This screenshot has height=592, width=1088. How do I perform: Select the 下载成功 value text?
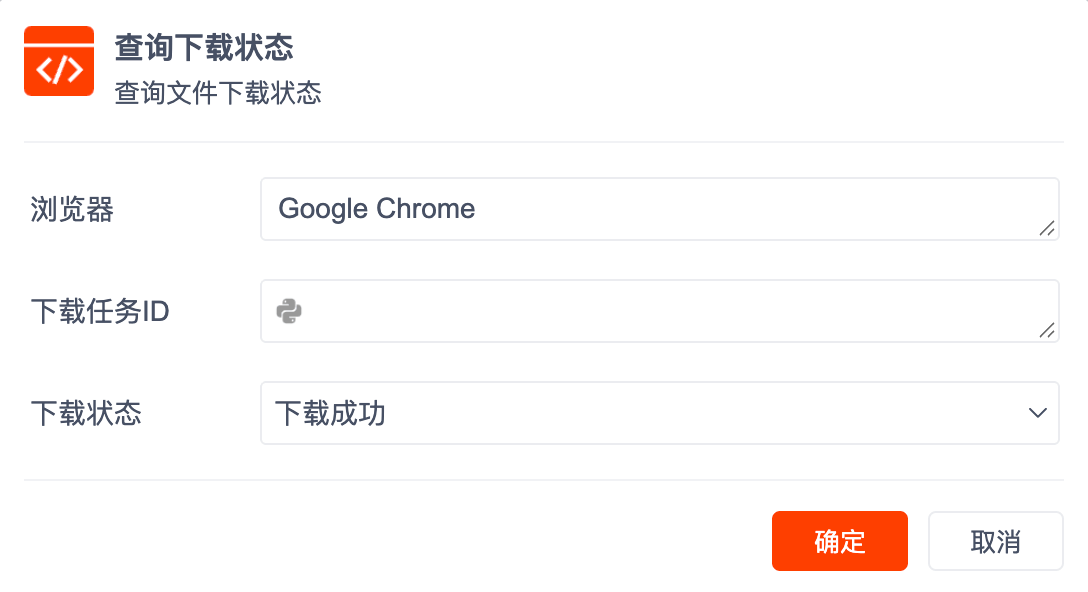click(x=330, y=413)
